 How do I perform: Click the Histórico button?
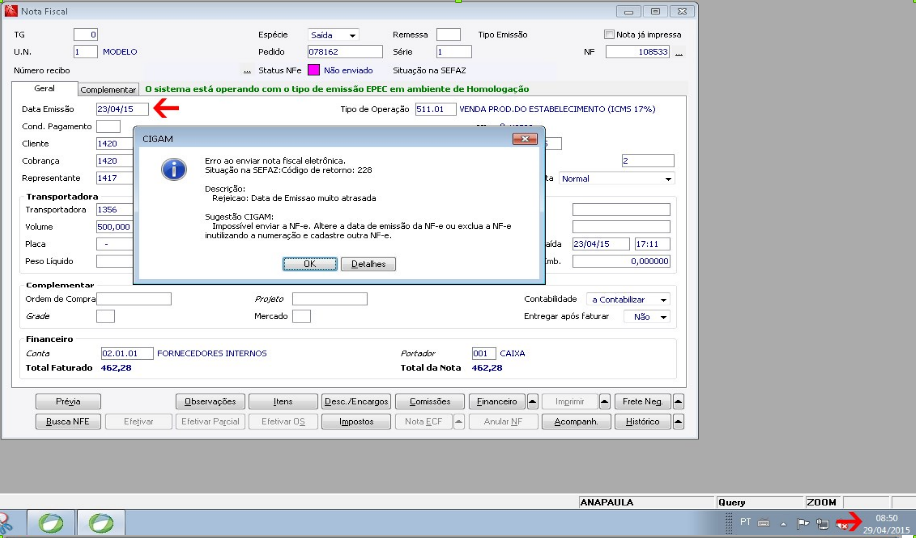pyautogui.click(x=642, y=421)
